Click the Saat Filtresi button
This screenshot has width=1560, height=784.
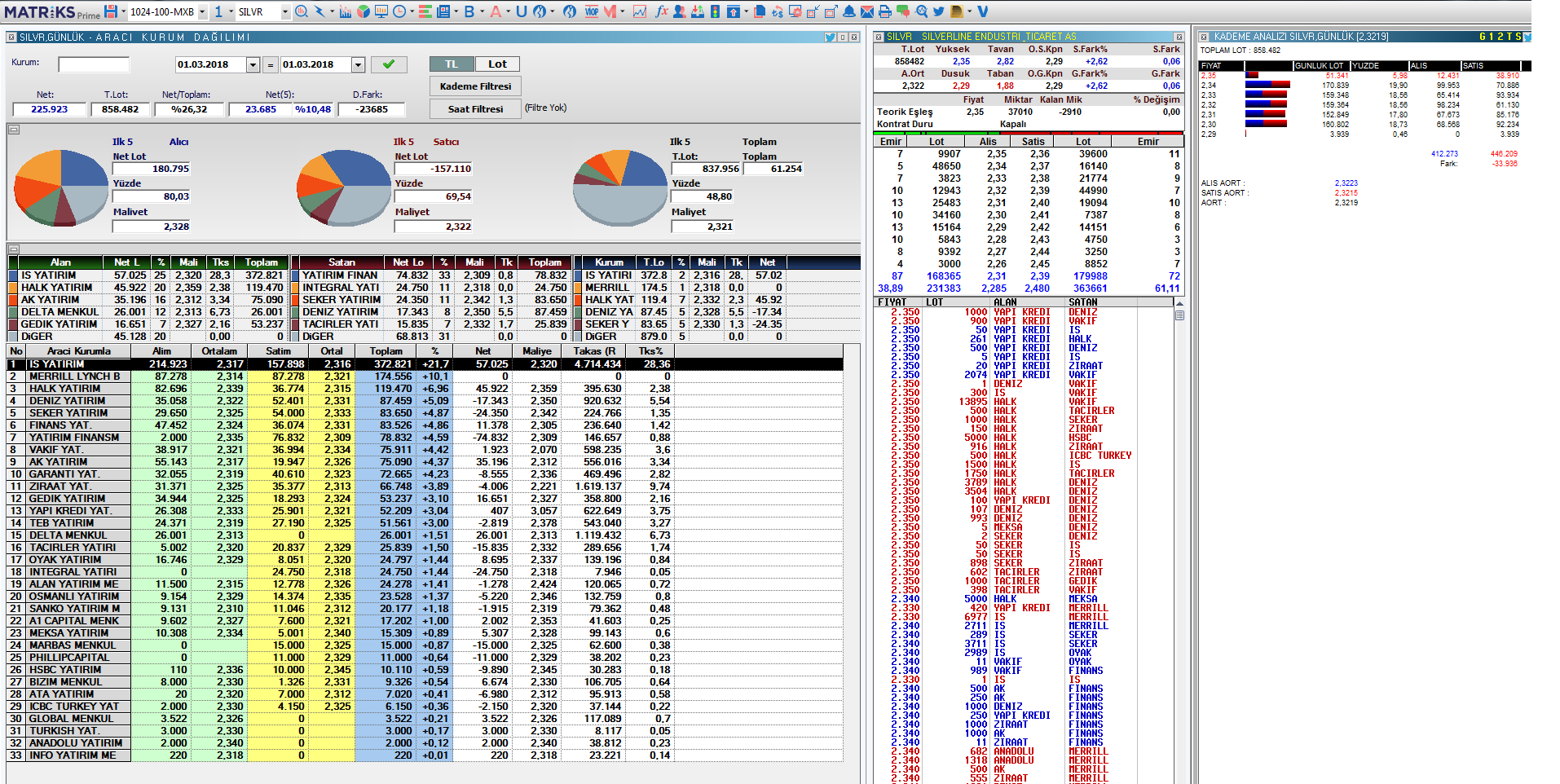(475, 108)
